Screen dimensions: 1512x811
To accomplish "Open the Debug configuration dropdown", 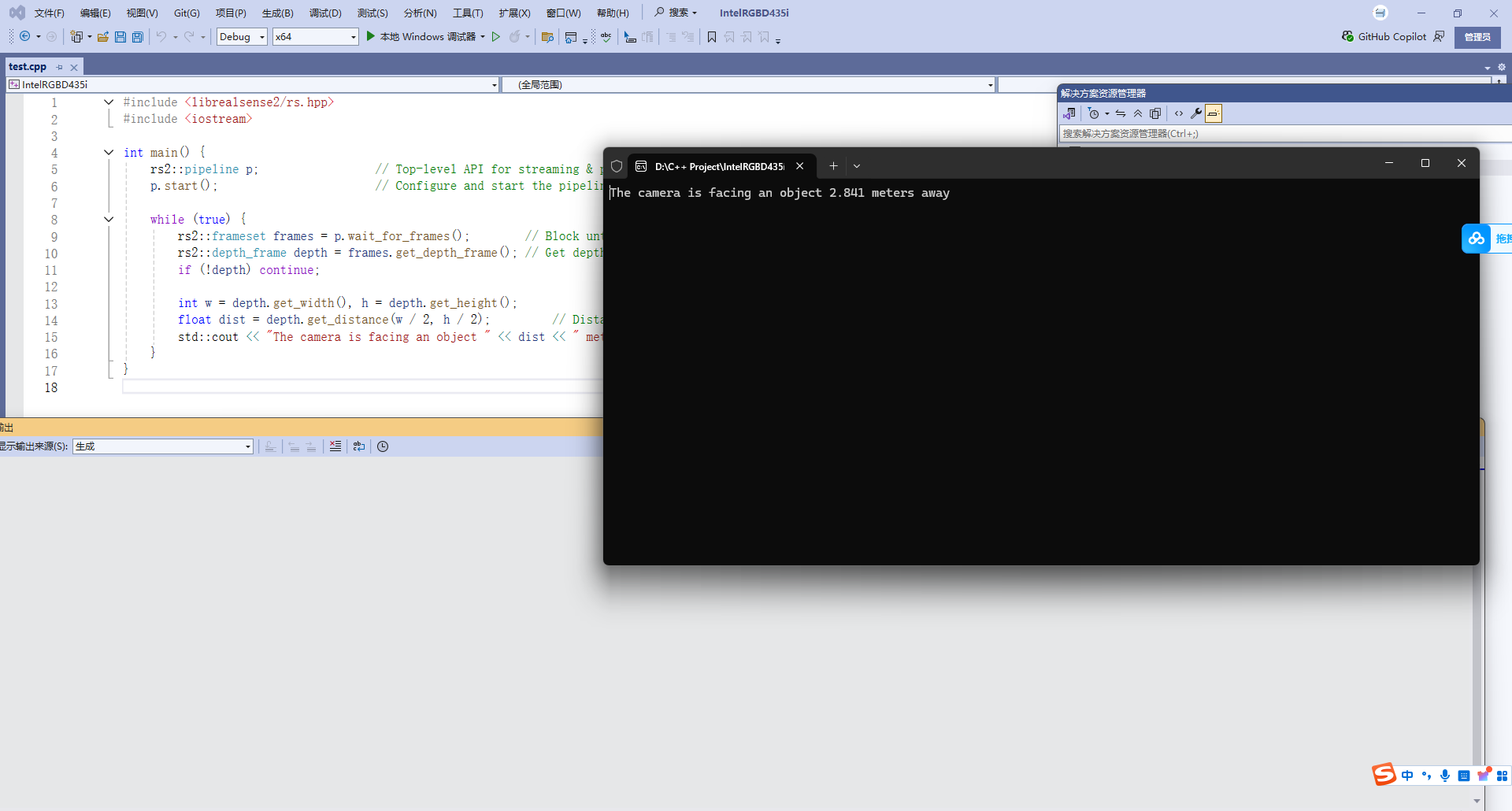I will coord(242,36).
